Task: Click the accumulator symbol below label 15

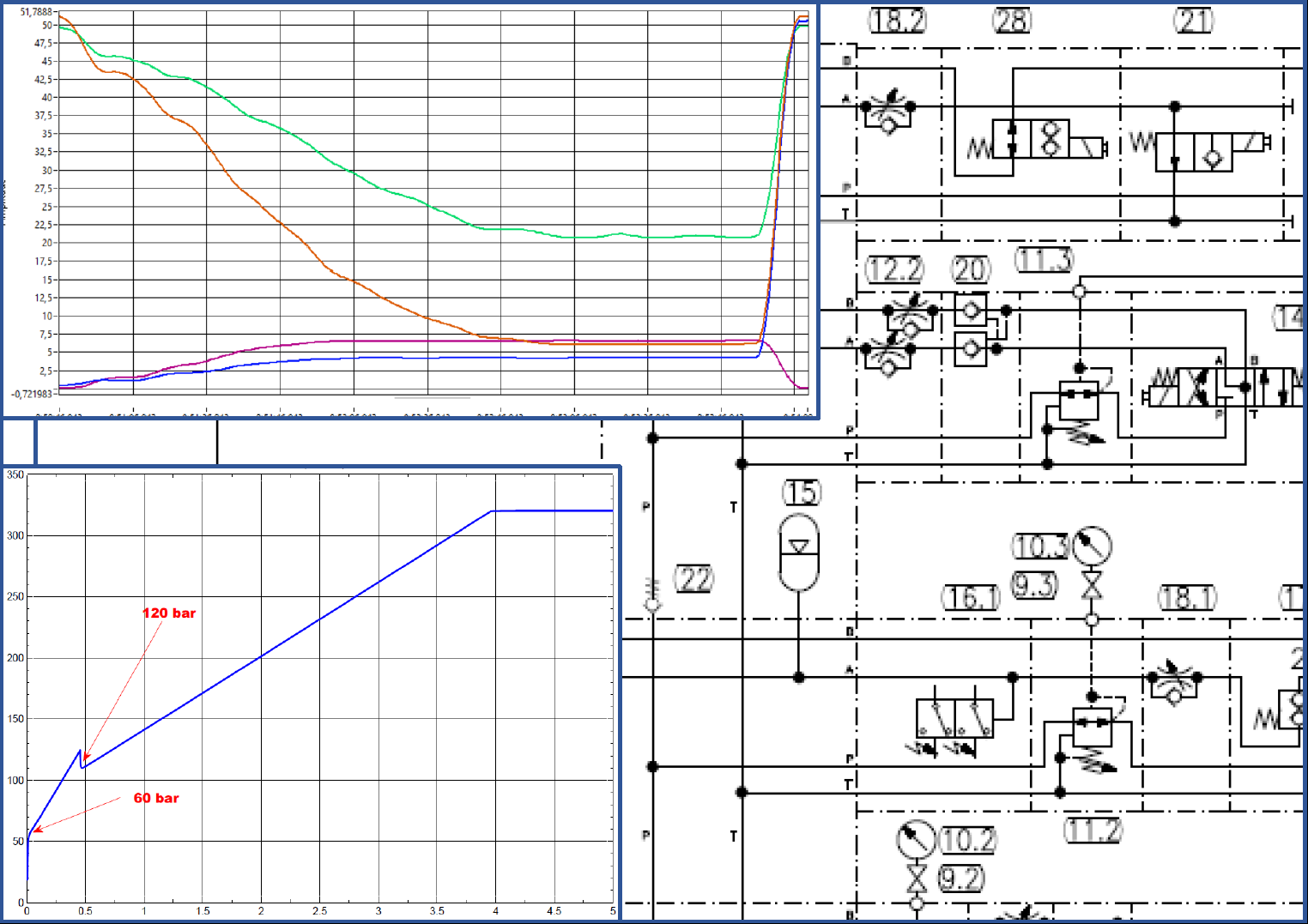Action: (x=798, y=553)
